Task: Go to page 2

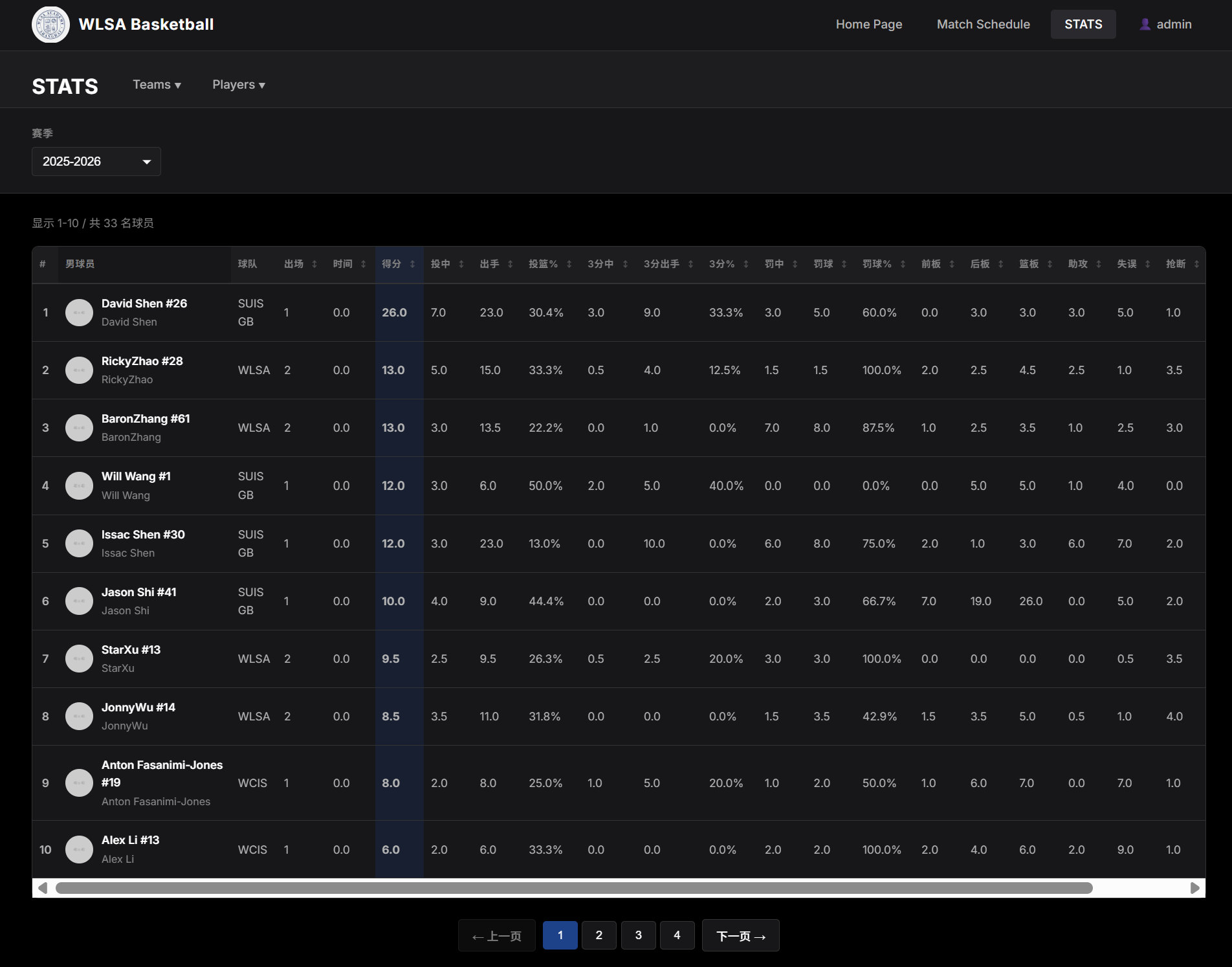Action: [x=599, y=935]
